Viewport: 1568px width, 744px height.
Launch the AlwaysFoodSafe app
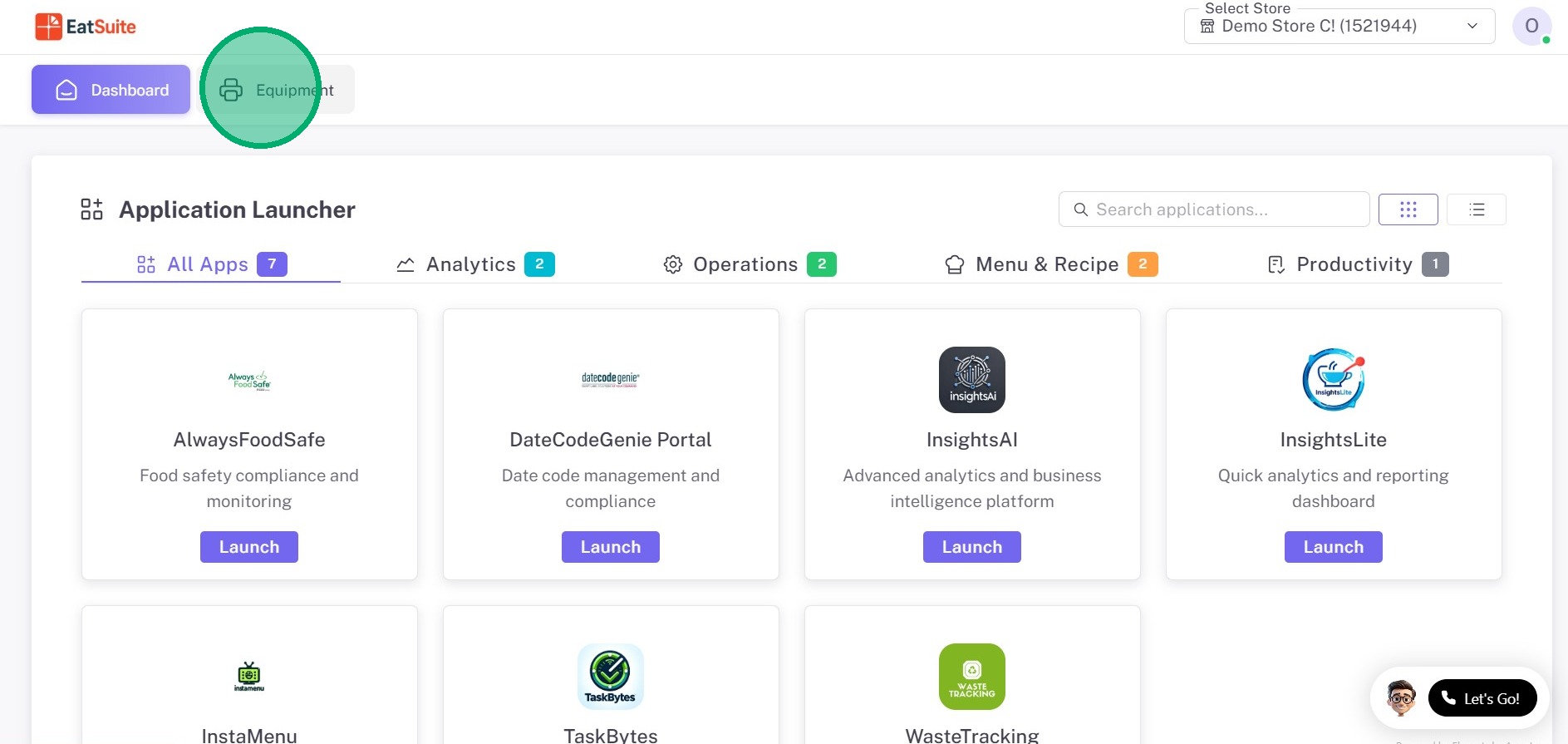click(x=249, y=547)
